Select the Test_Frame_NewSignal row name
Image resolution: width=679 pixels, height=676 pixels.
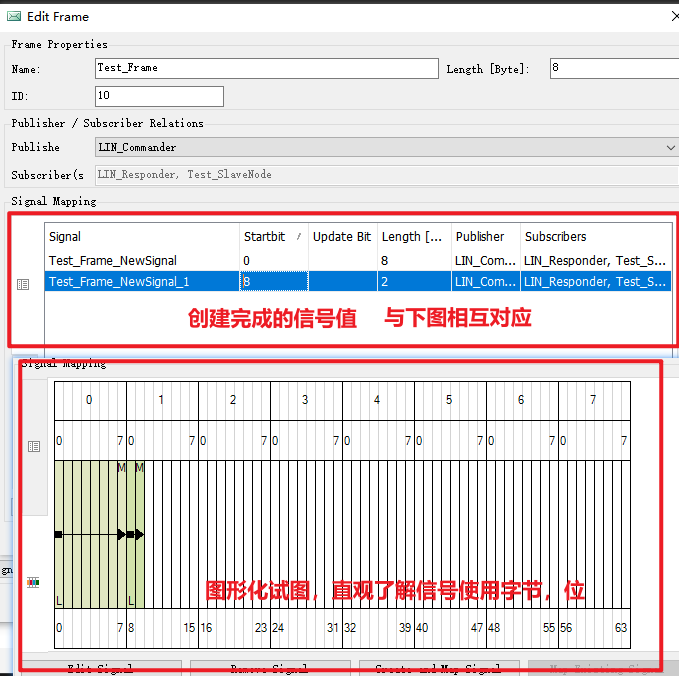pyautogui.click(x=113, y=261)
